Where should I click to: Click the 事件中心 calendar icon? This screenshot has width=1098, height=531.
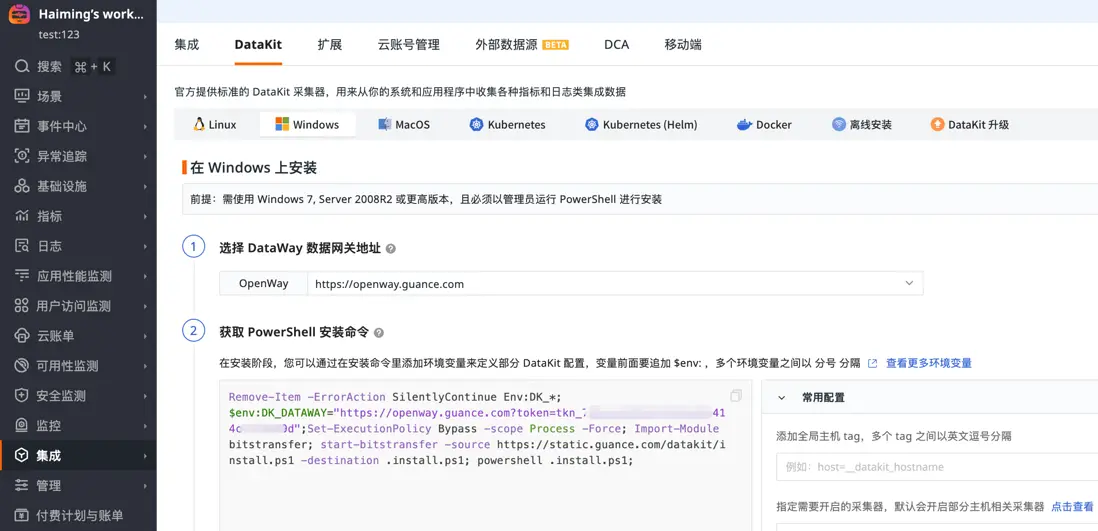click(x=22, y=126)
